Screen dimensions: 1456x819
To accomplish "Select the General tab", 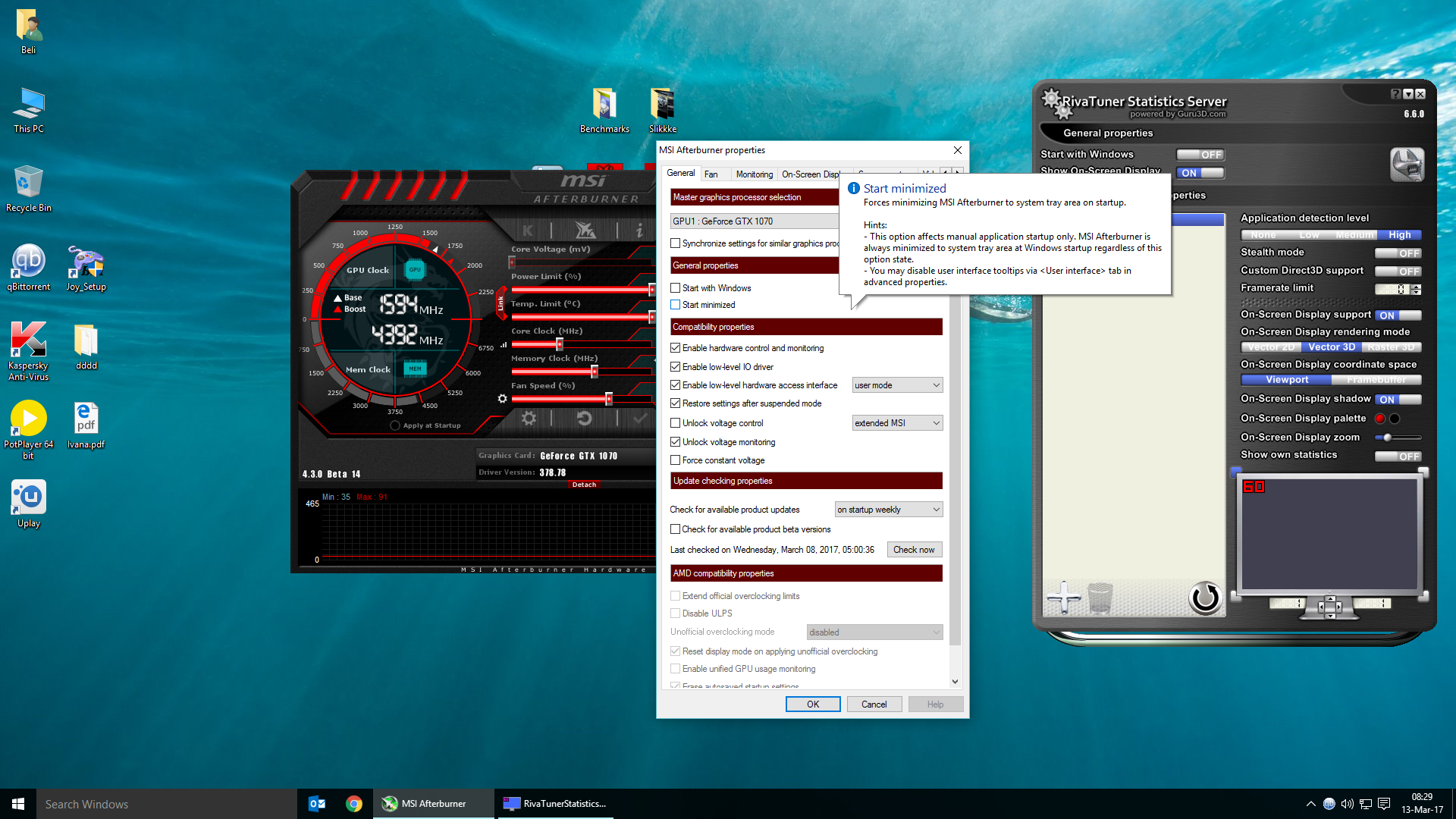I will pyautogui.click(x=681, y=173).
